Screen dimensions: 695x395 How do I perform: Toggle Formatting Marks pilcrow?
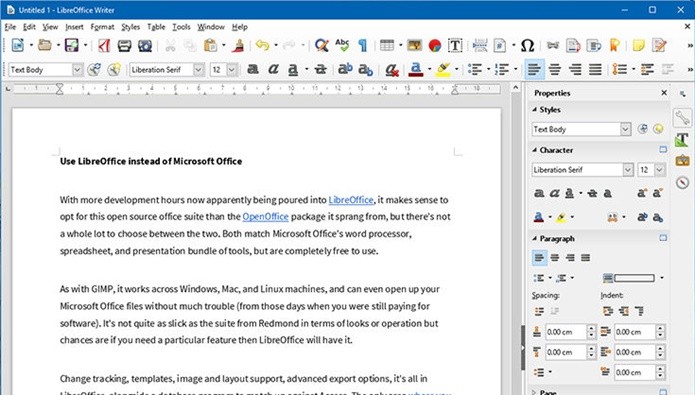click(x=363, y=45)
